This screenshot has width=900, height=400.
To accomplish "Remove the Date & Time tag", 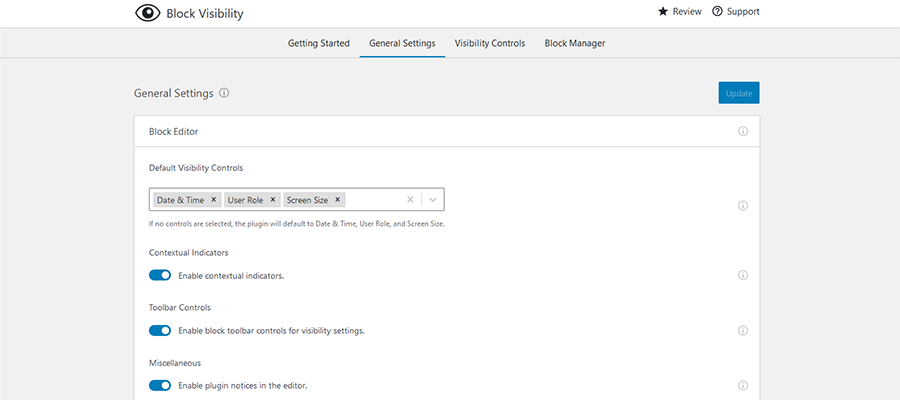I will click(x=214, y=200).
